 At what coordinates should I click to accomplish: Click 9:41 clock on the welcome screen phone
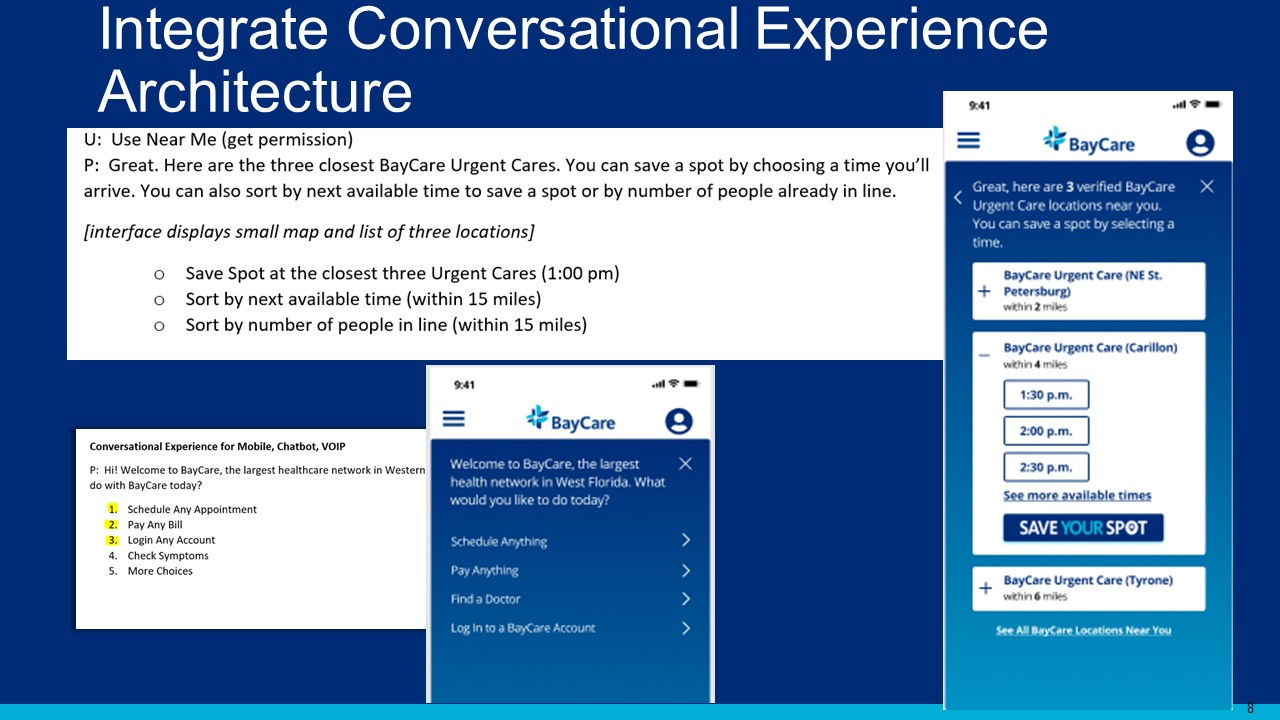pyautogui.click(x=464, y=385)
